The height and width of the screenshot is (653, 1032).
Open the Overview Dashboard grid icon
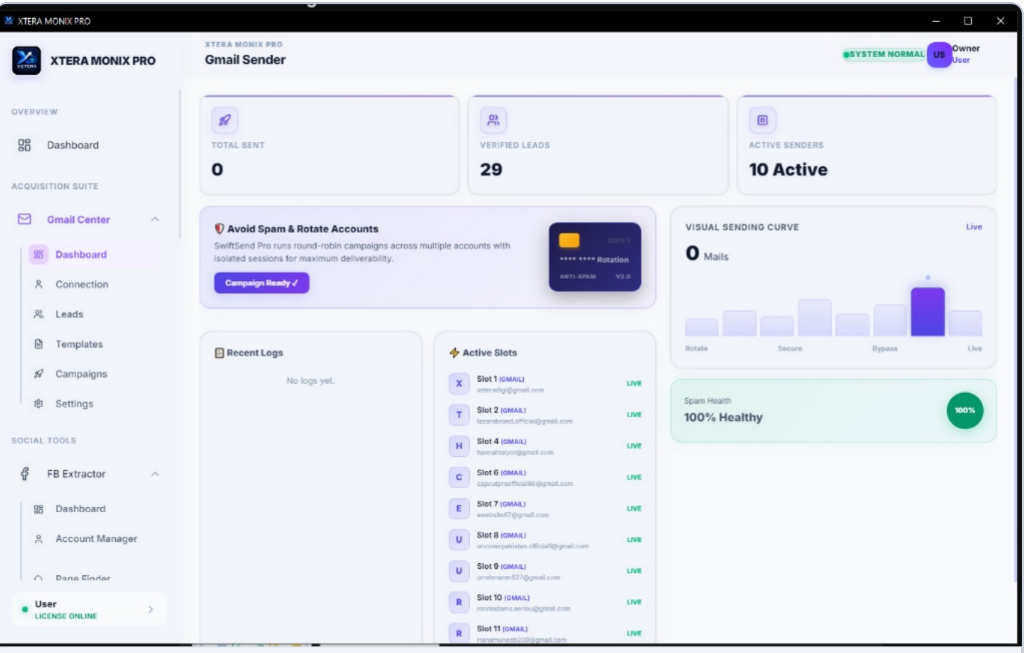pos(24,145)
